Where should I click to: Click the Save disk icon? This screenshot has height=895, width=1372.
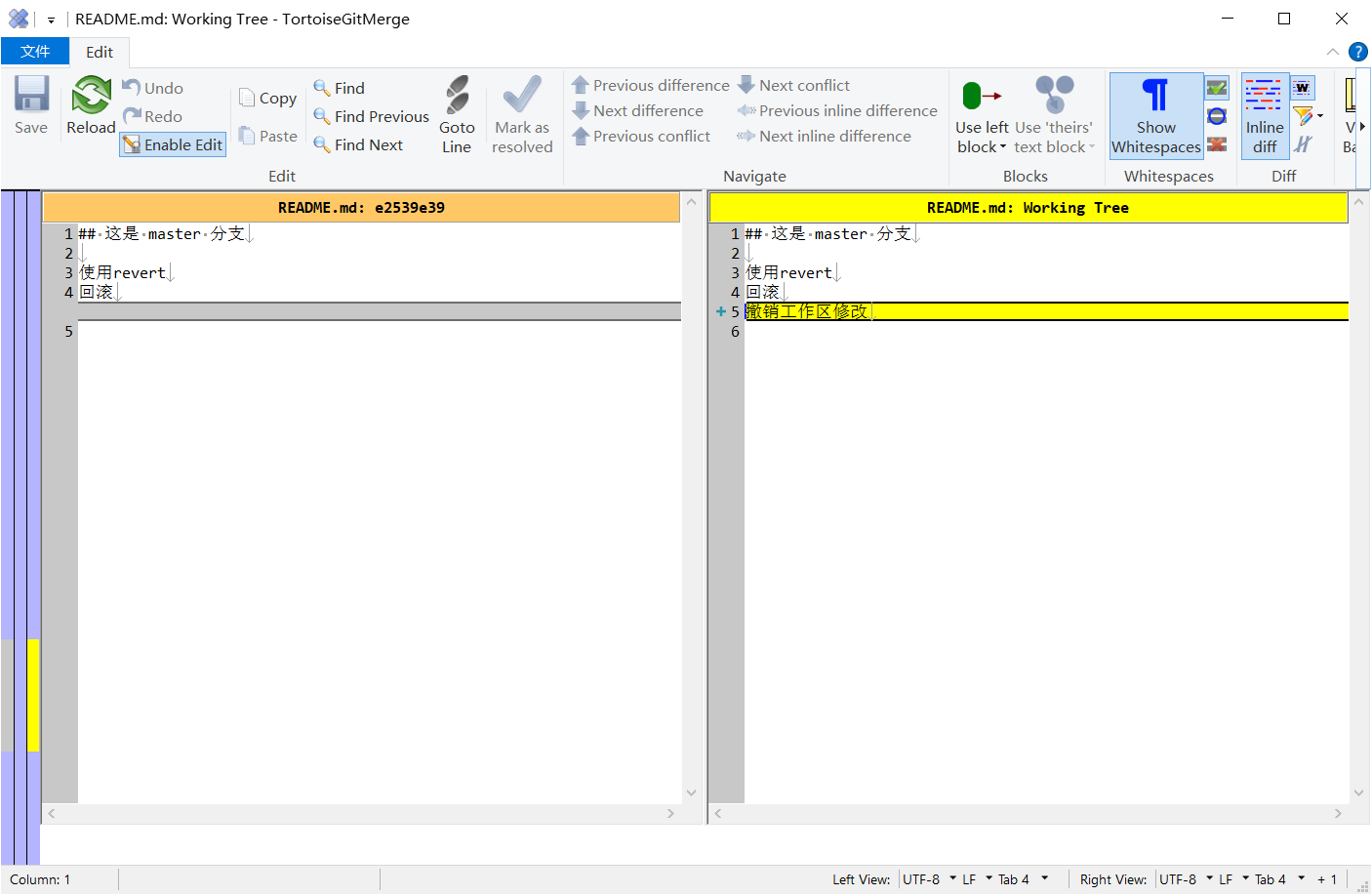(x=31, y=104)
